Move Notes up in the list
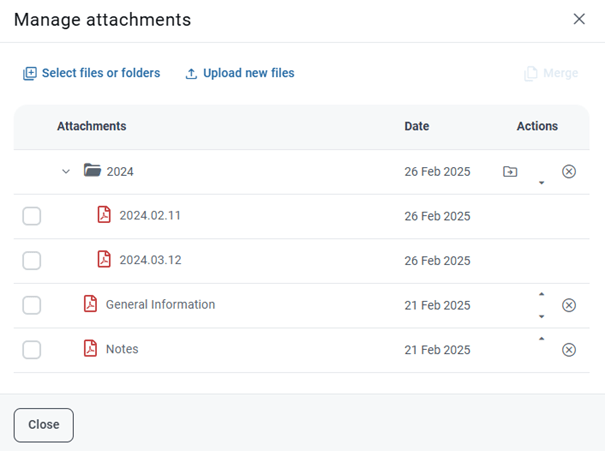 click(x=541, y=339)
